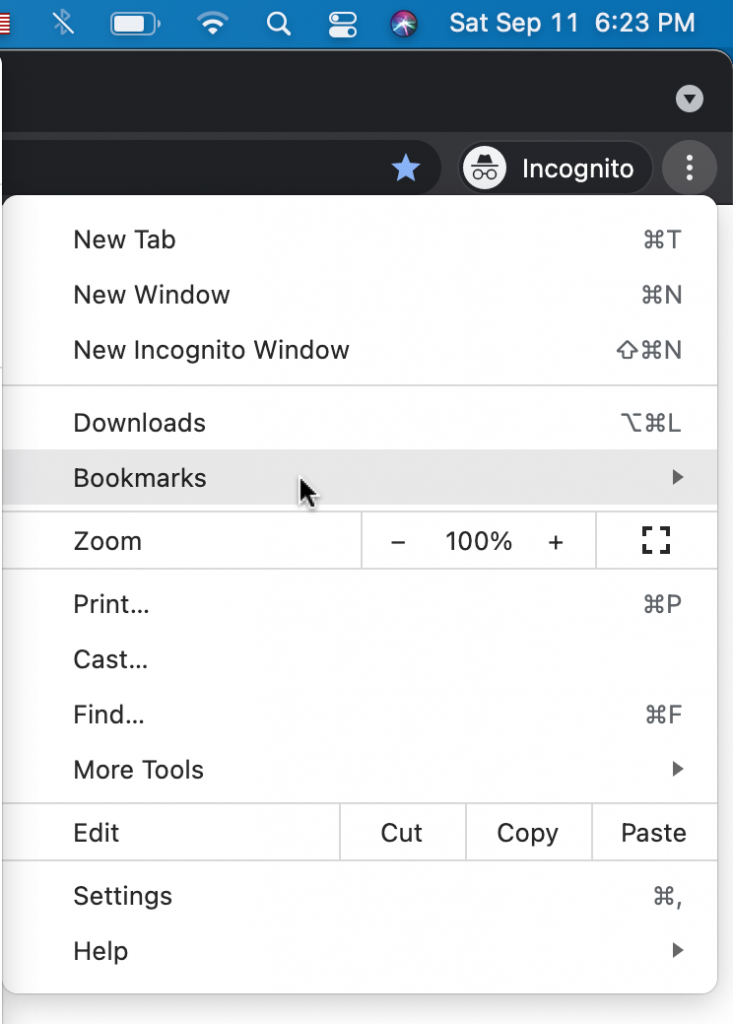The image size is (733, 1024).
Task: Open the three-dot Chrome menu icon
Action: click(689, 168)
